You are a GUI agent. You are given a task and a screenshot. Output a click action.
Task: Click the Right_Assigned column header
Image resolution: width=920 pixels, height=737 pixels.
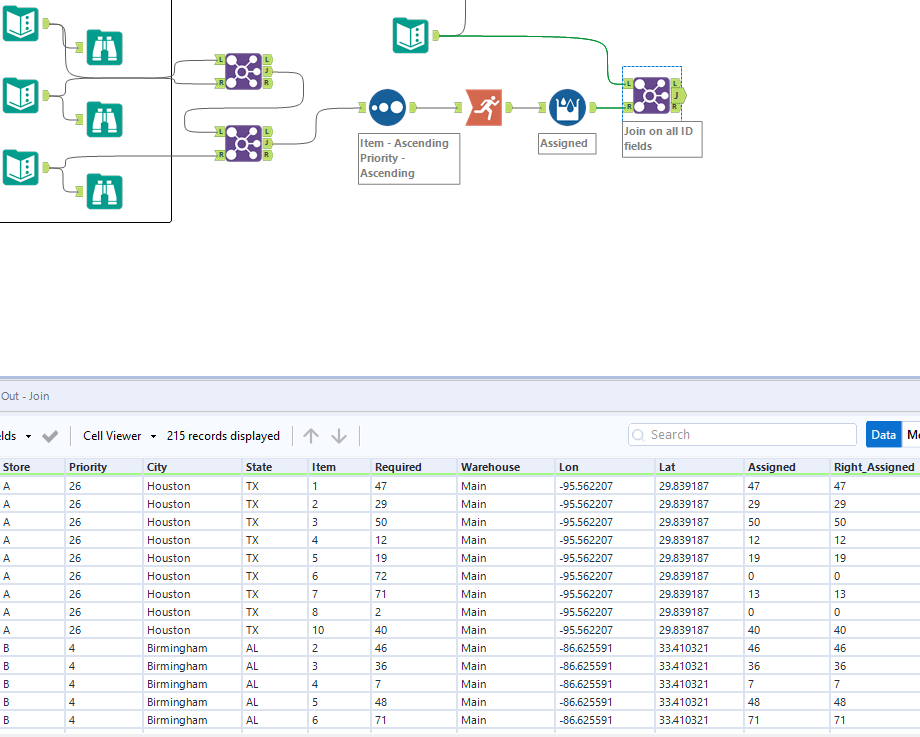tap(873, 467)
